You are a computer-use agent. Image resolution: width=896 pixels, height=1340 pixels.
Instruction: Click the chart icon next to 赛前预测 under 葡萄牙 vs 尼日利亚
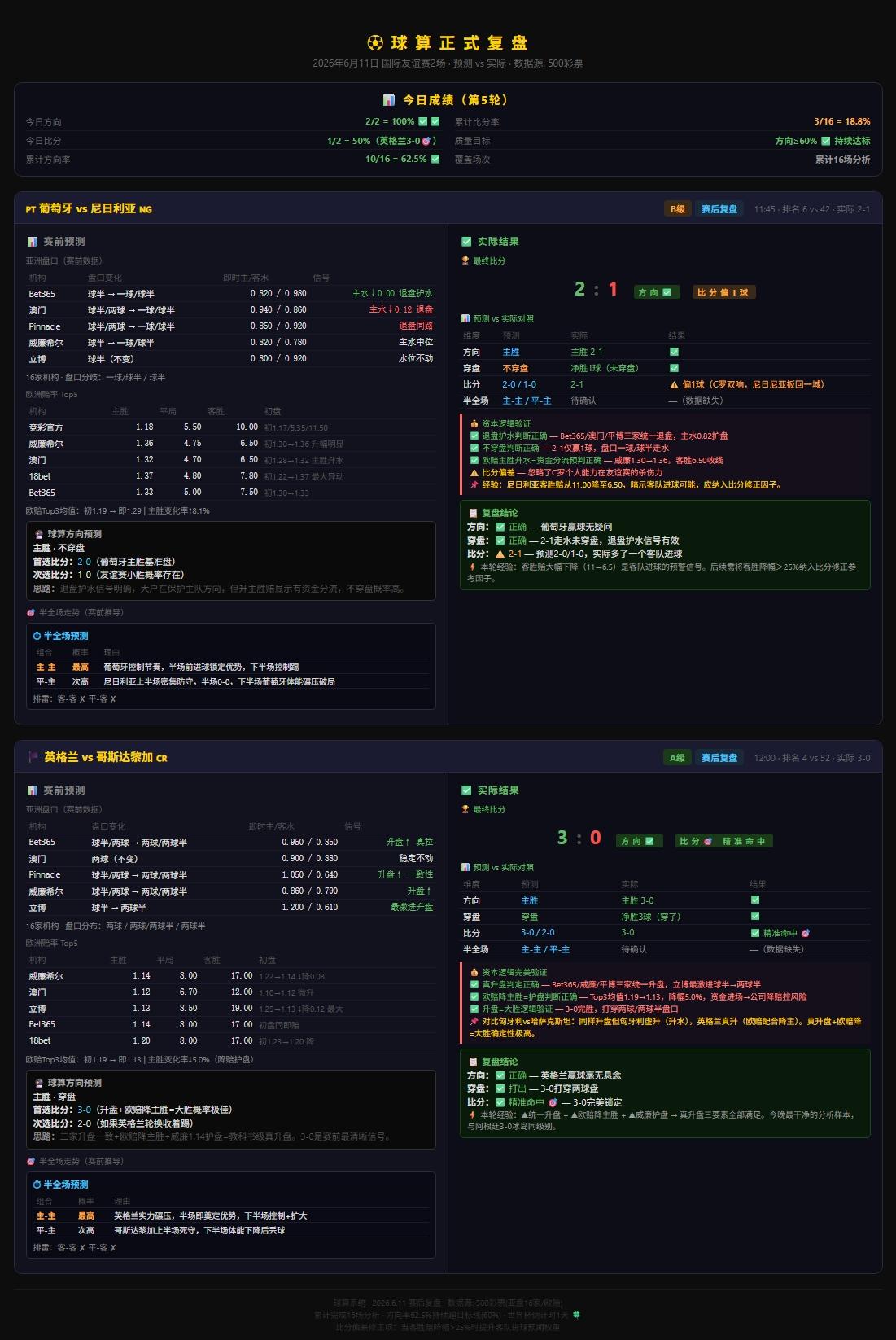click(x=33, y=242)
